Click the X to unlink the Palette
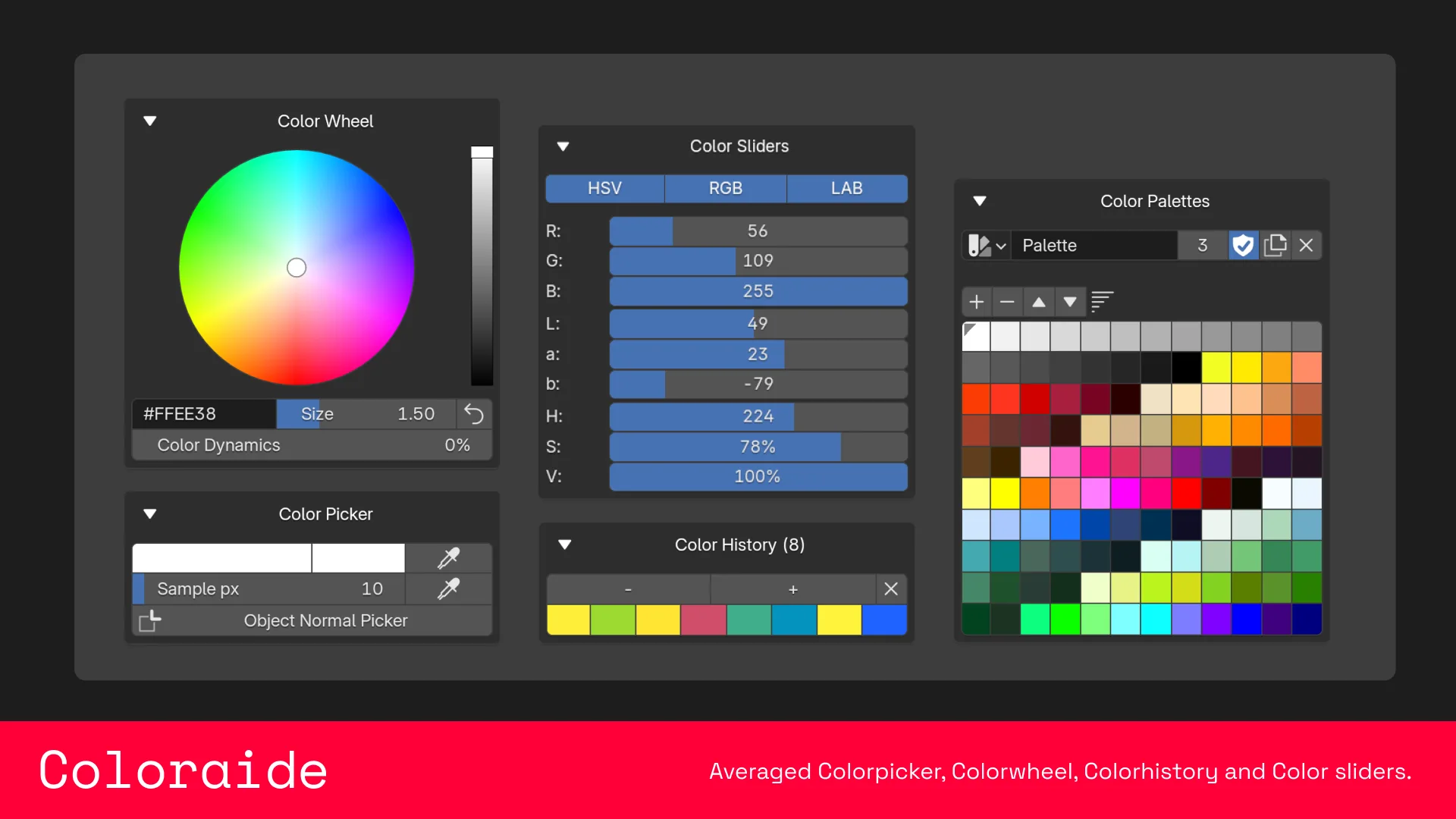 1307,245
